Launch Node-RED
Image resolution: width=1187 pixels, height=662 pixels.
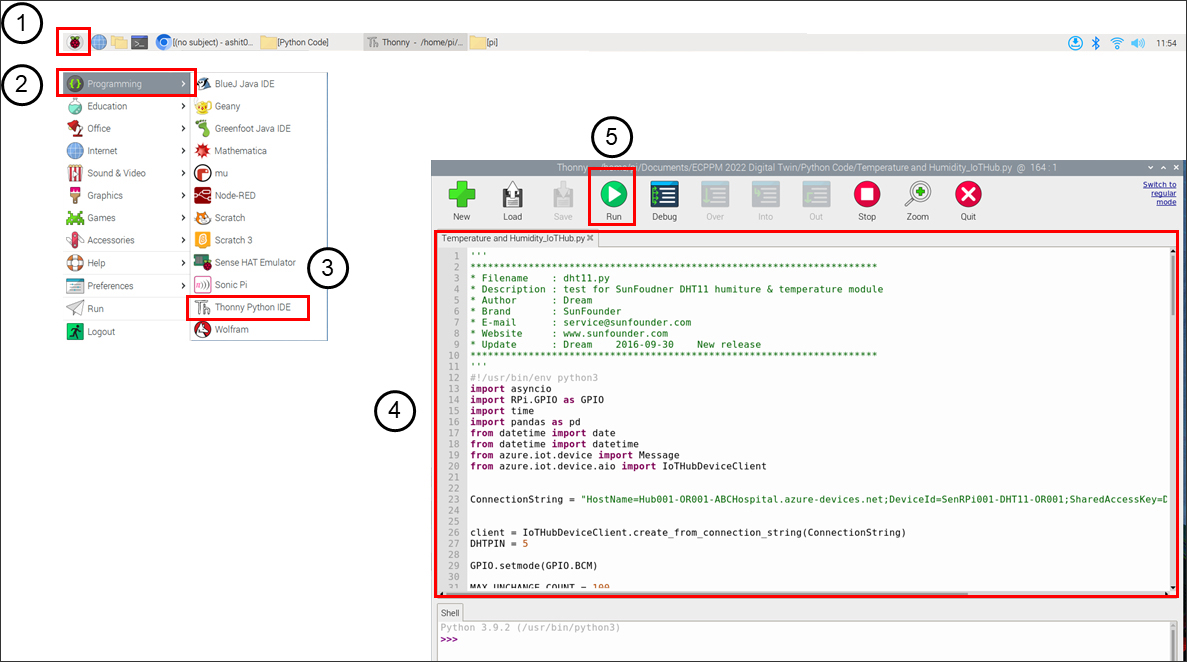(259, 195)
